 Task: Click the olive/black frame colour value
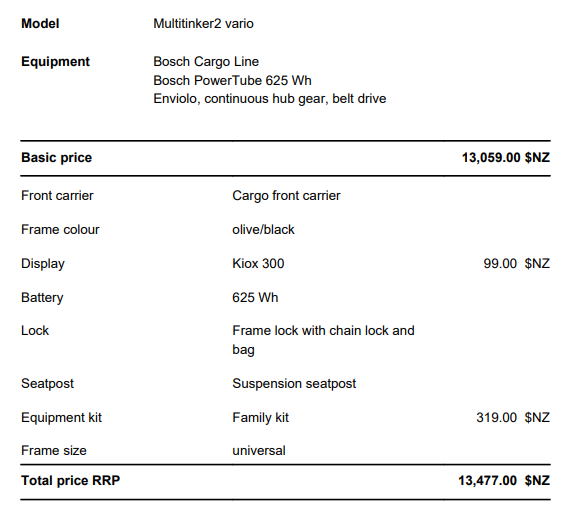click(x=263, y=229)
